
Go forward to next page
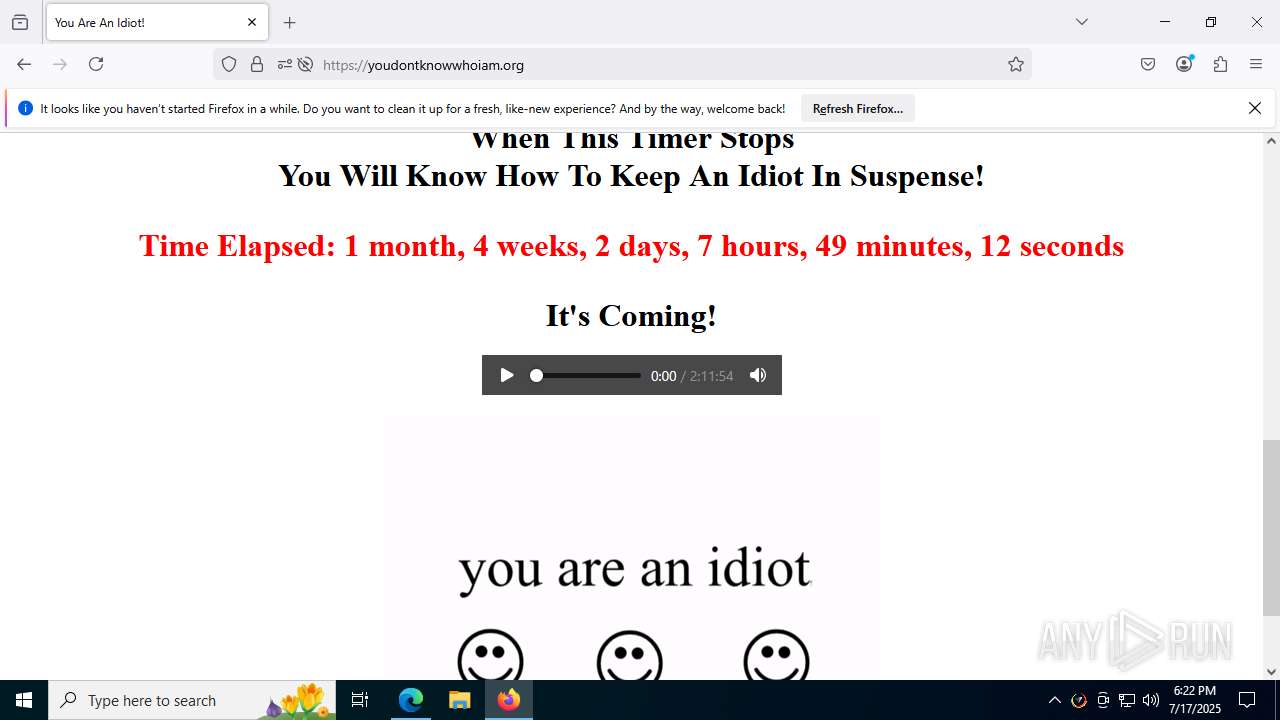pos(60,64)
